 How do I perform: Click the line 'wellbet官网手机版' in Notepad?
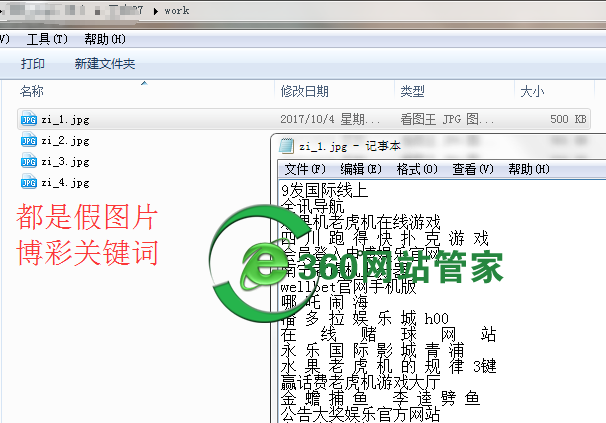(348, 287)
